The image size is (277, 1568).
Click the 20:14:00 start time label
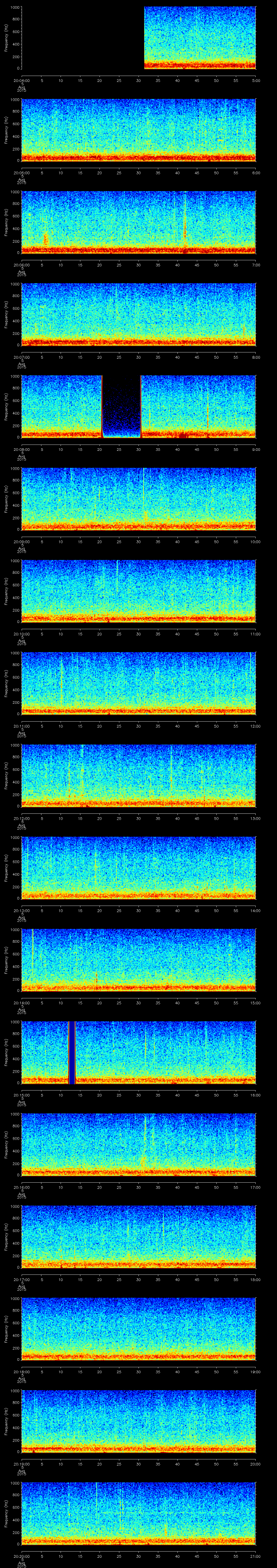(21, 1003)
